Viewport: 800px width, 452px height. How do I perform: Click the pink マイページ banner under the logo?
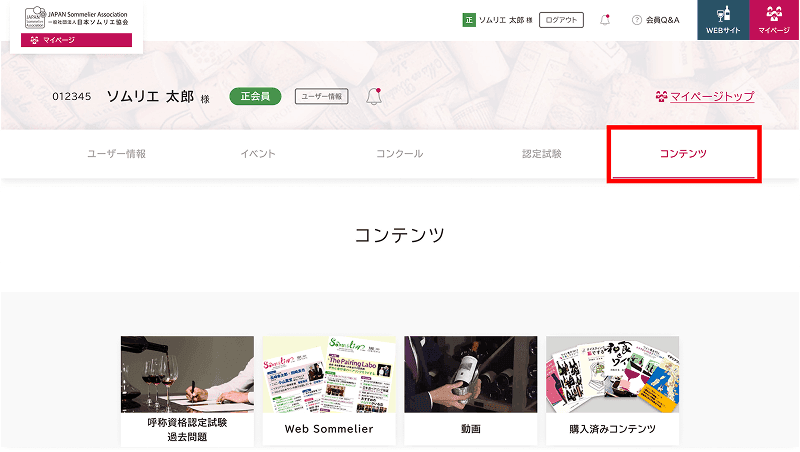[x=77, y=40]
